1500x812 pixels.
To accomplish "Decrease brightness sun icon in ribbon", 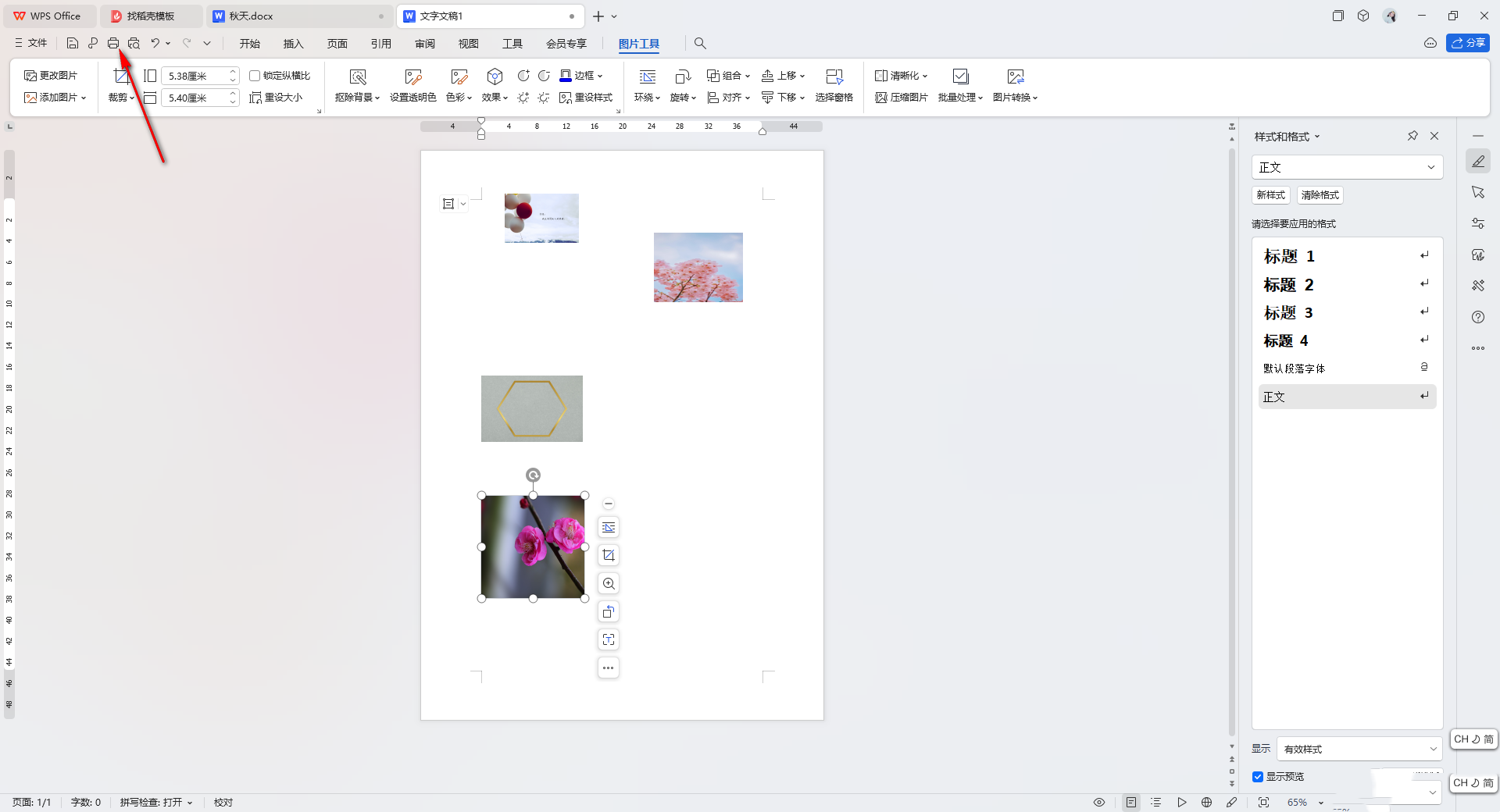I will [x=544, y=98].
